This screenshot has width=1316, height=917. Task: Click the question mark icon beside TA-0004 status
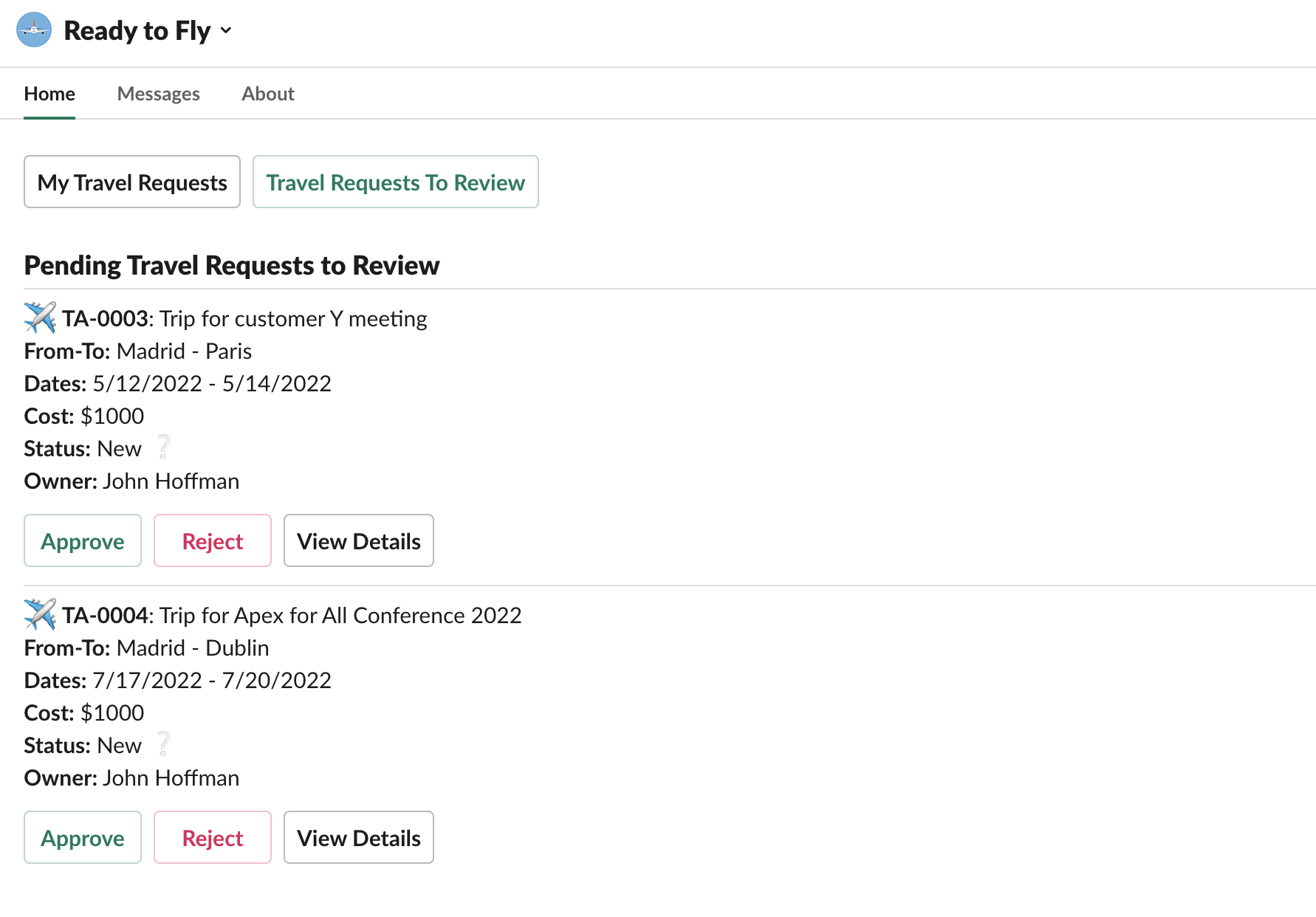click(163, 744)
